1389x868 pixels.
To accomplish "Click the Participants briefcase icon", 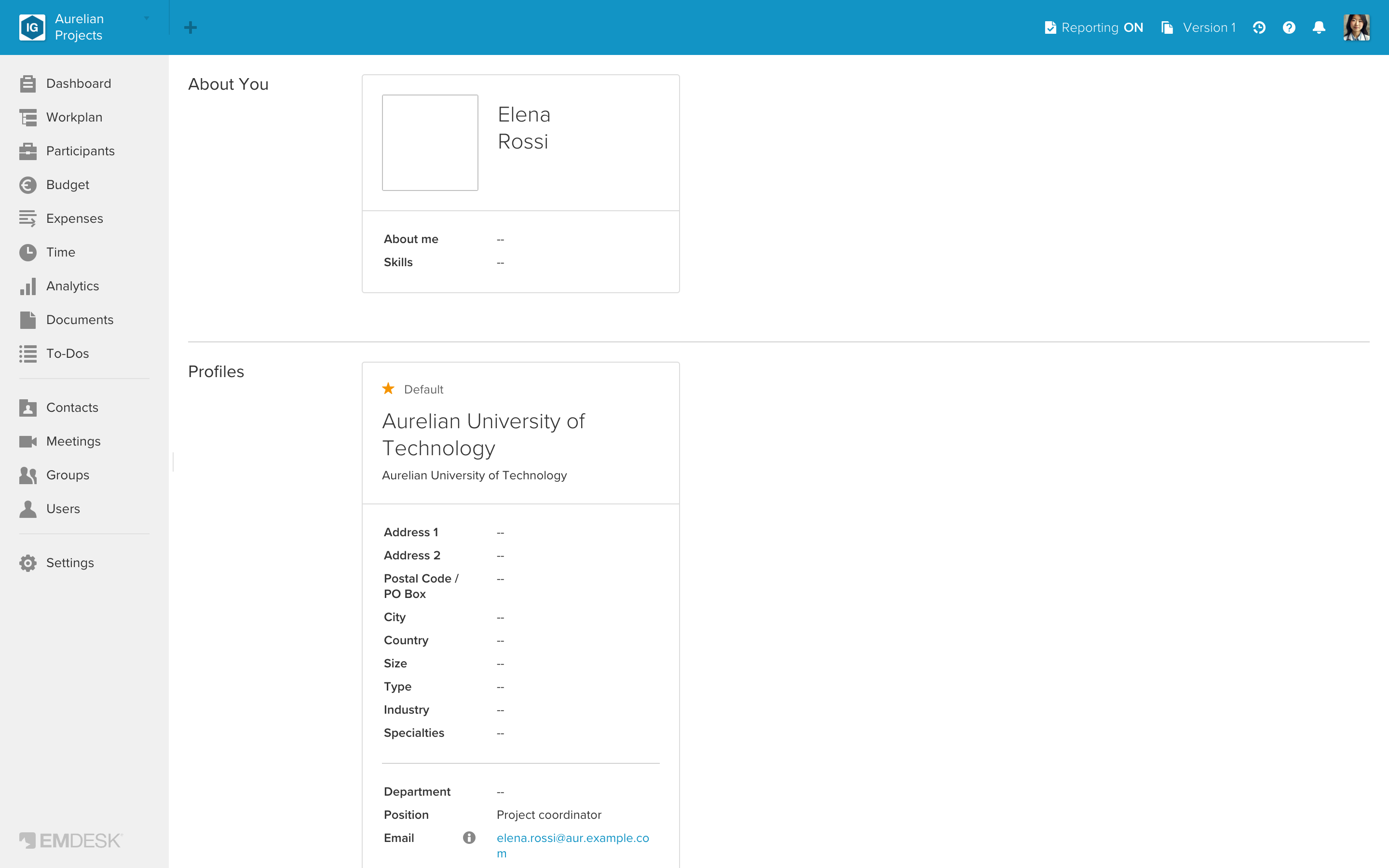I will [27, 151].
